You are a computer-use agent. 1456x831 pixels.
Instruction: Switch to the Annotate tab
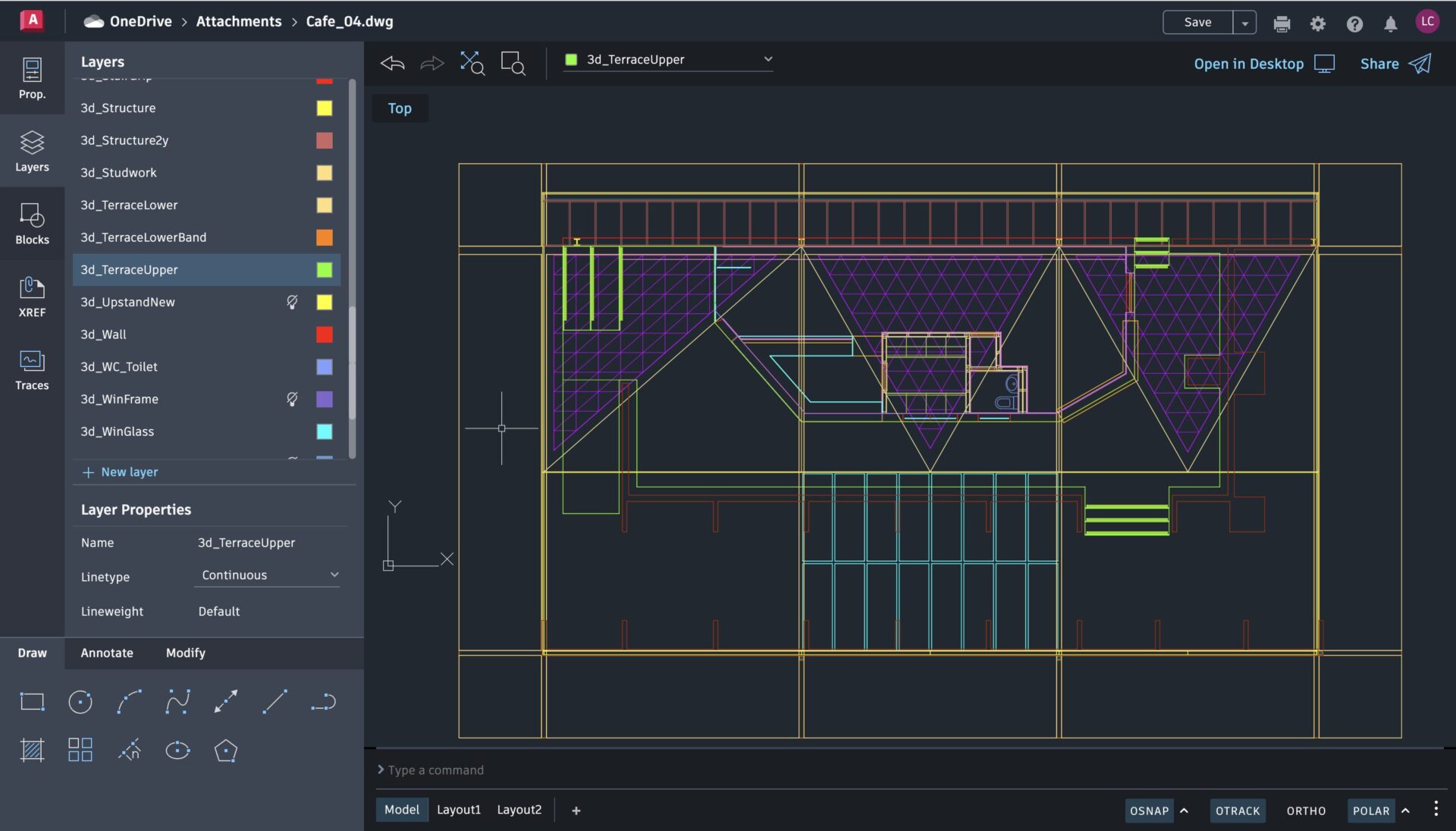107,653
